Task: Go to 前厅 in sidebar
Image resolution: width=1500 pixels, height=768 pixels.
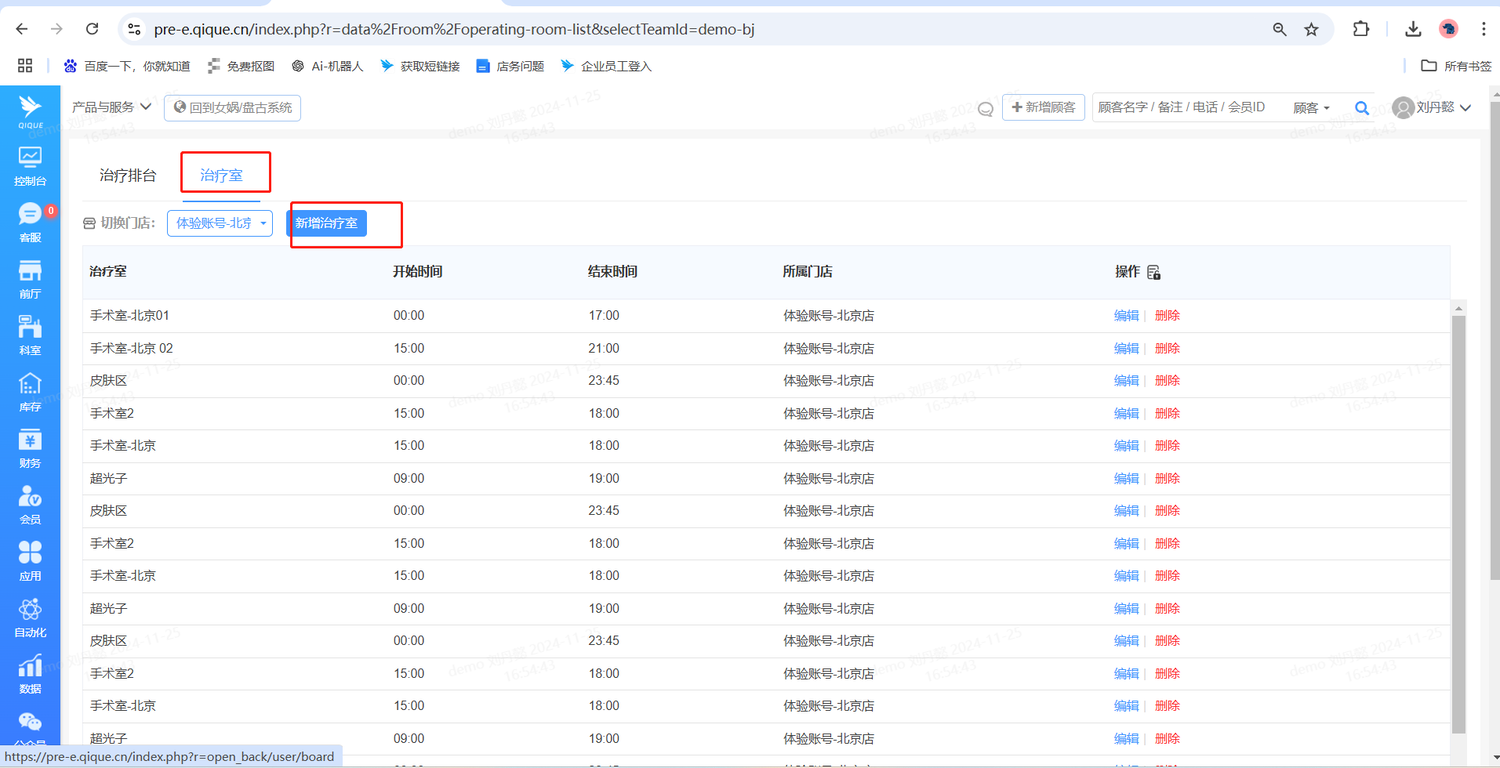Action: point(30,279)
